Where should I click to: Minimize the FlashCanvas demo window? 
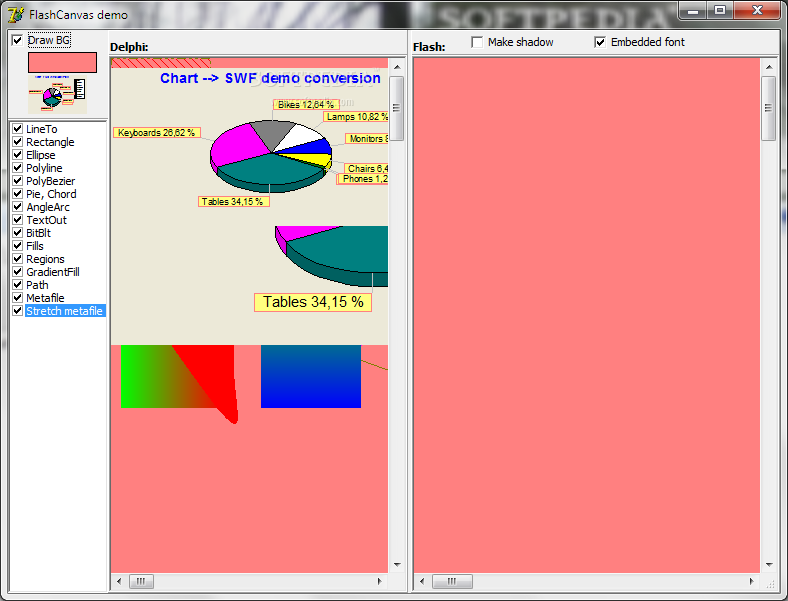[693, 10]
